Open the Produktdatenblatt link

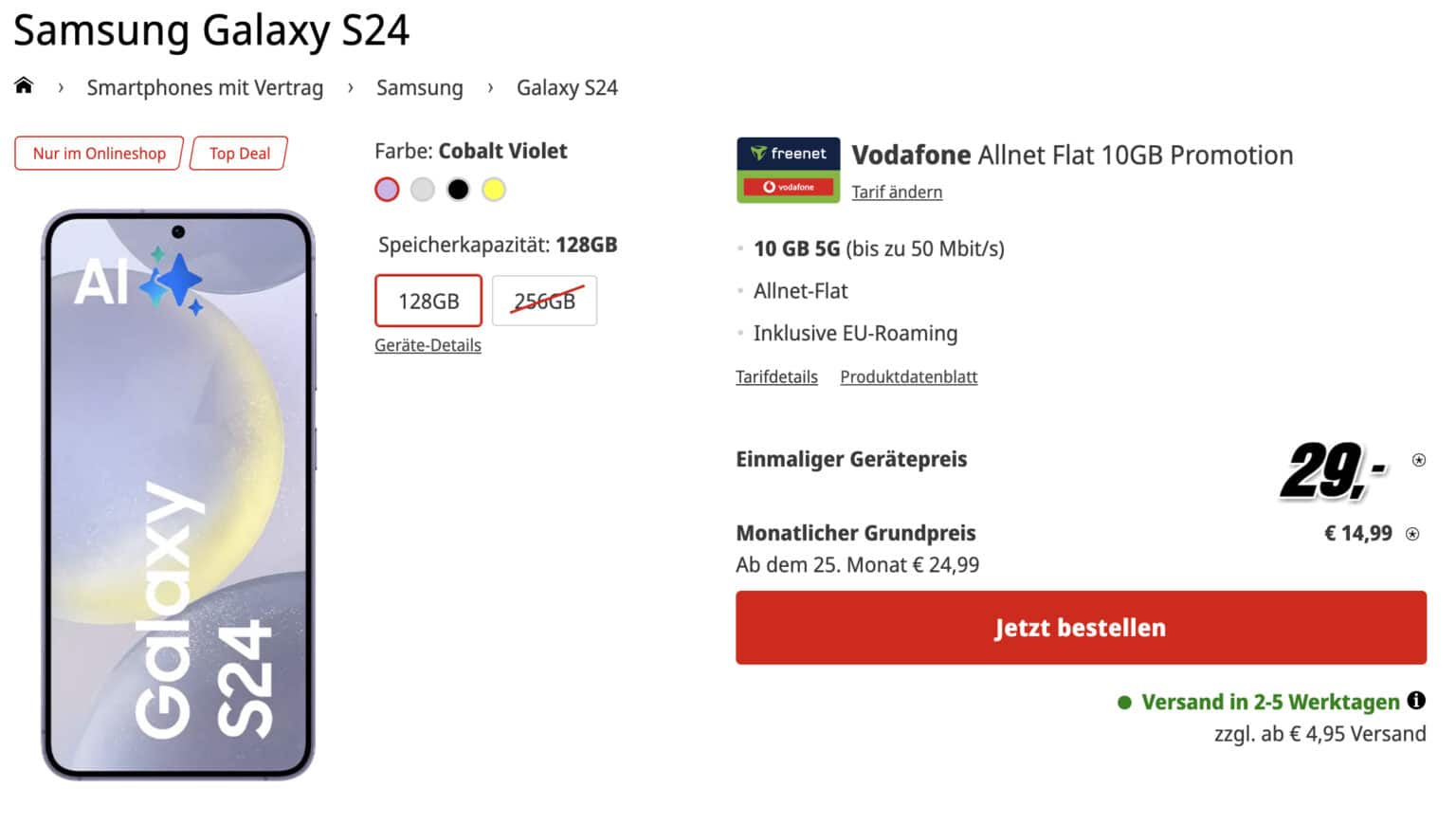pyautogui.click(x=908, y=376)
